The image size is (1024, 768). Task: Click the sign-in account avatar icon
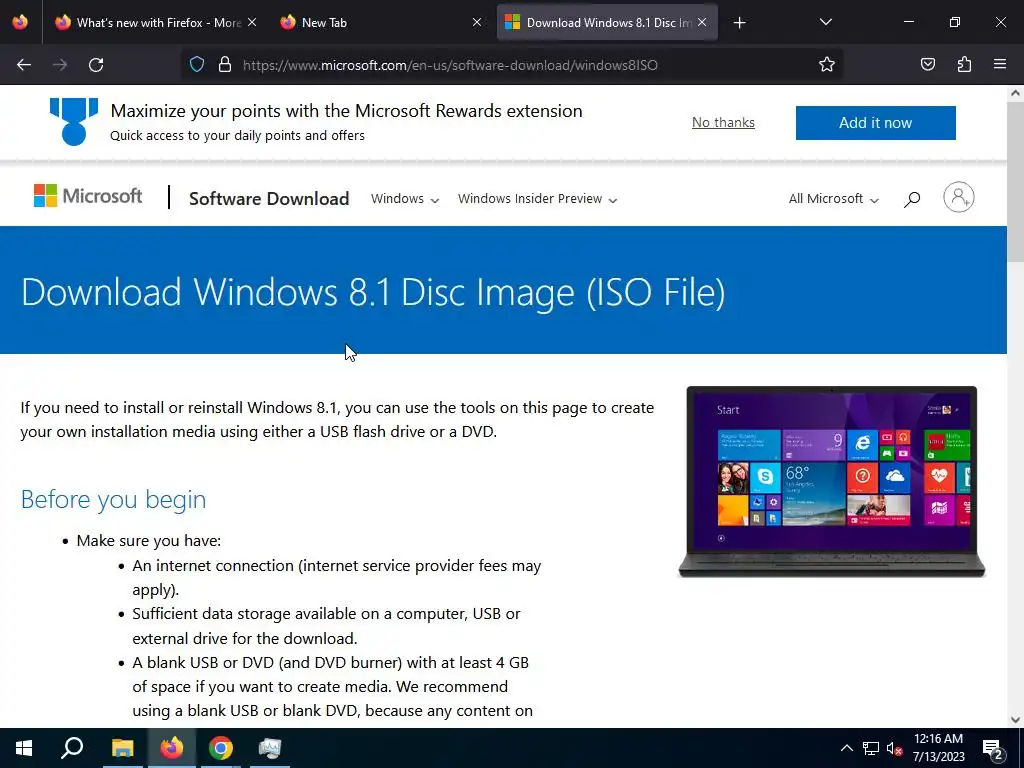pyautogui.click(x=958, y=197)
